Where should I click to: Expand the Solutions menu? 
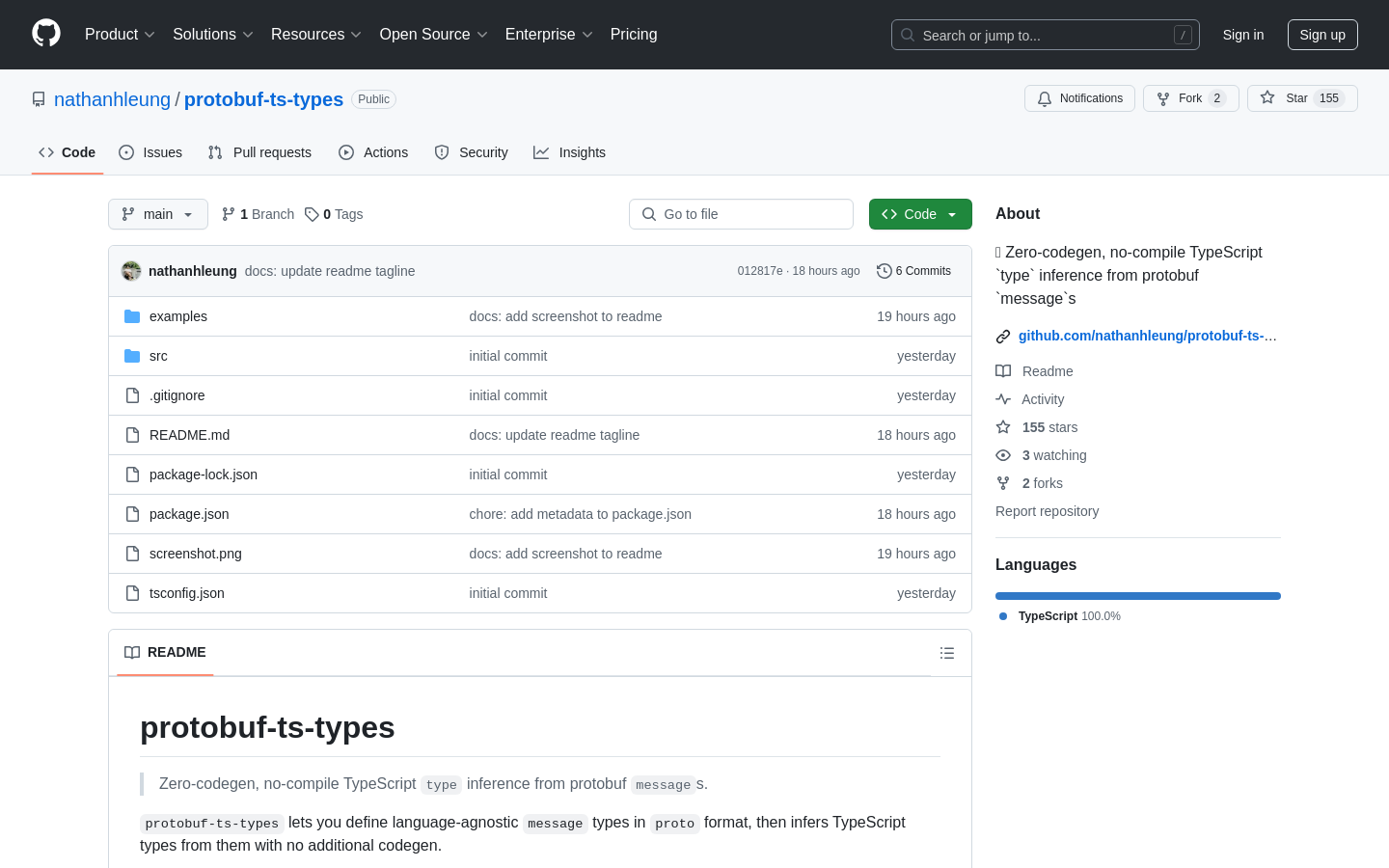tap(212, 35)
